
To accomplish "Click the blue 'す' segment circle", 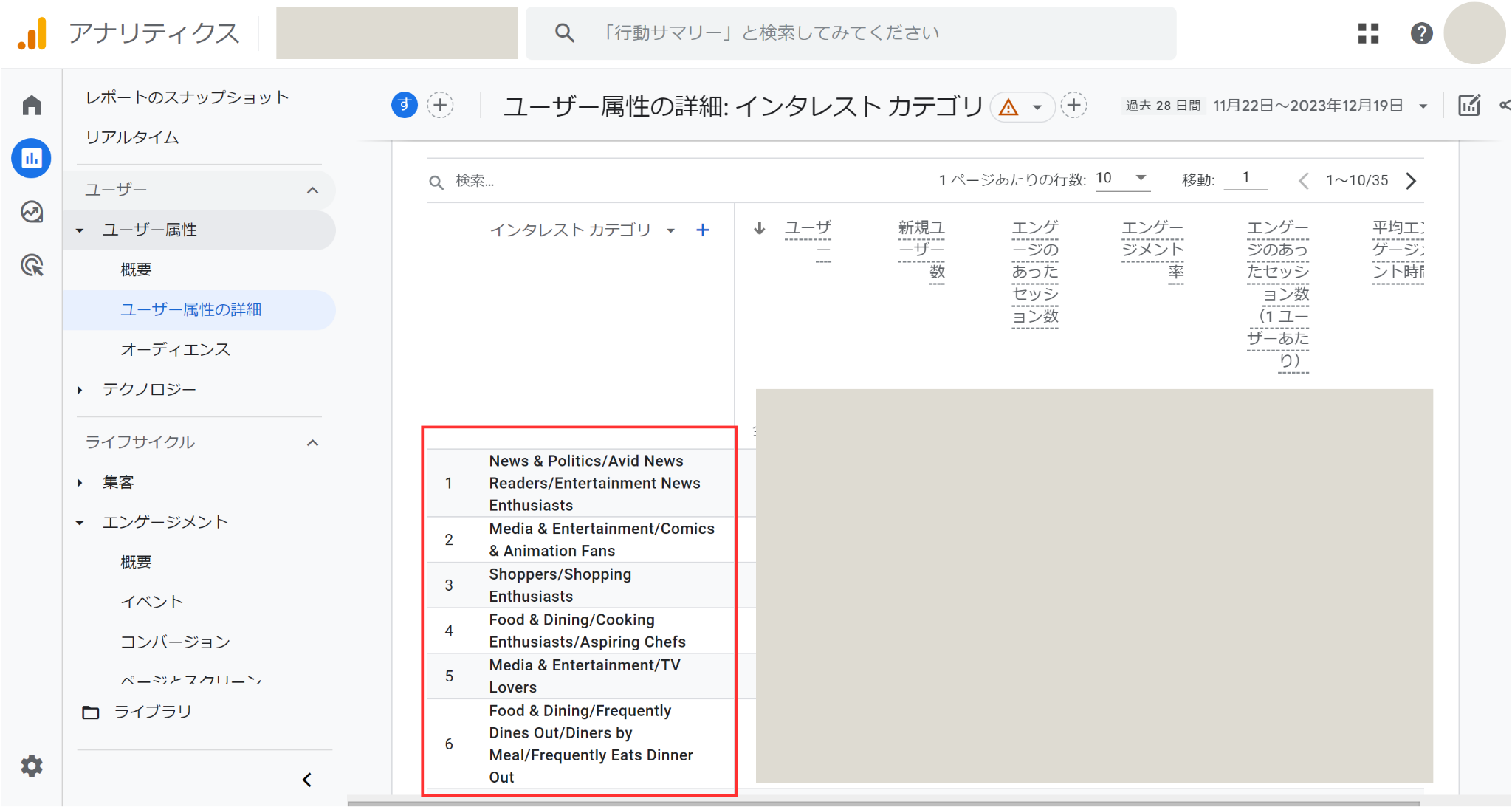I will pos(404,105).
